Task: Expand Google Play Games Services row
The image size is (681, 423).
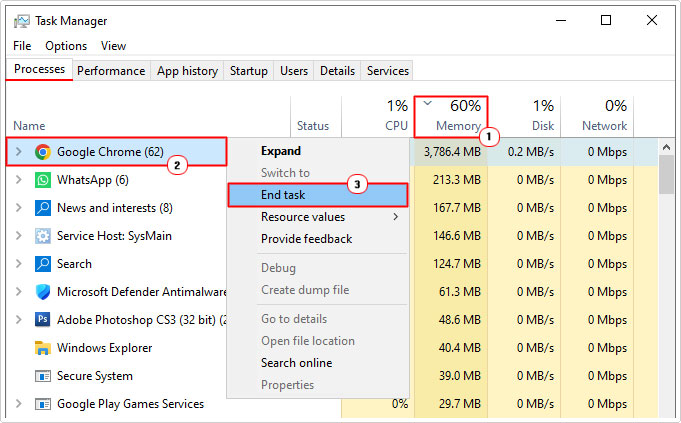Action: point(19,404)
